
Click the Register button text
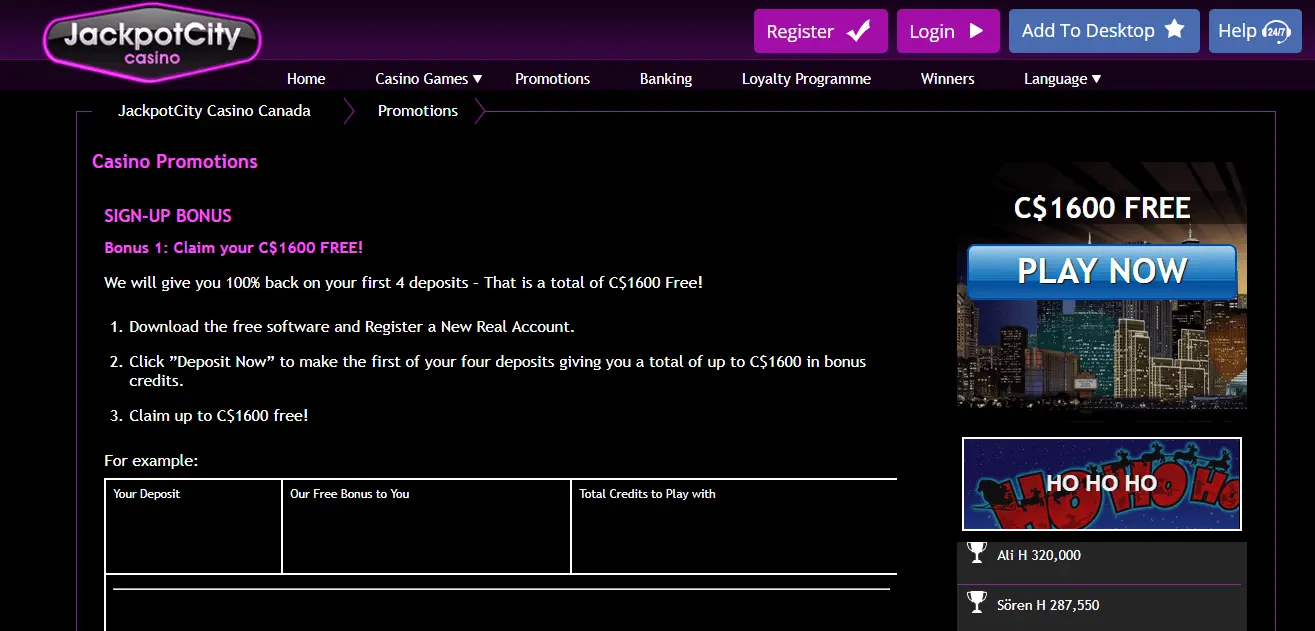pos(800,31)
